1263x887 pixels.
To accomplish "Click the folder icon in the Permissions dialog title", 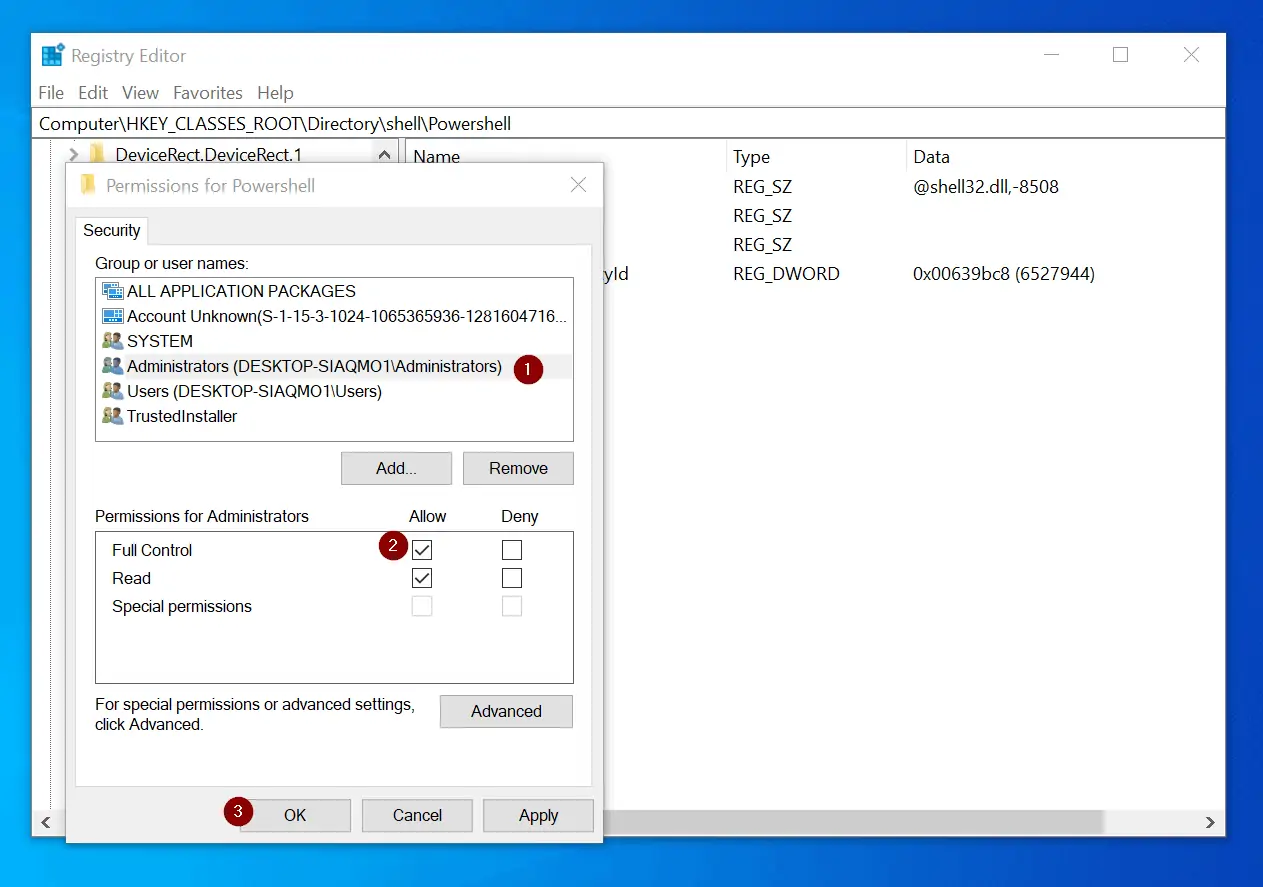I will (x=88, y=185).
